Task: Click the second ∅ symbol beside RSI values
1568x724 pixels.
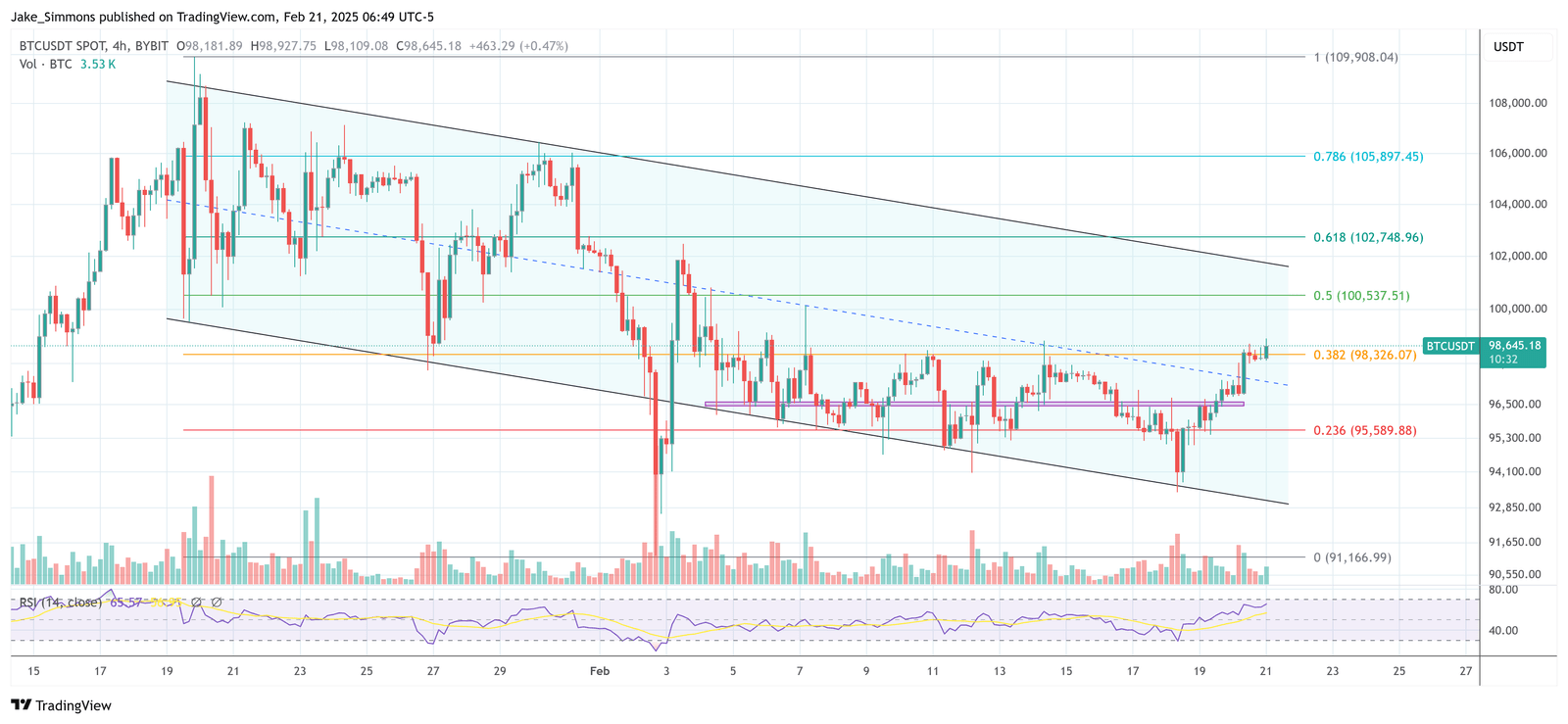Action: [x=216, y=602]
